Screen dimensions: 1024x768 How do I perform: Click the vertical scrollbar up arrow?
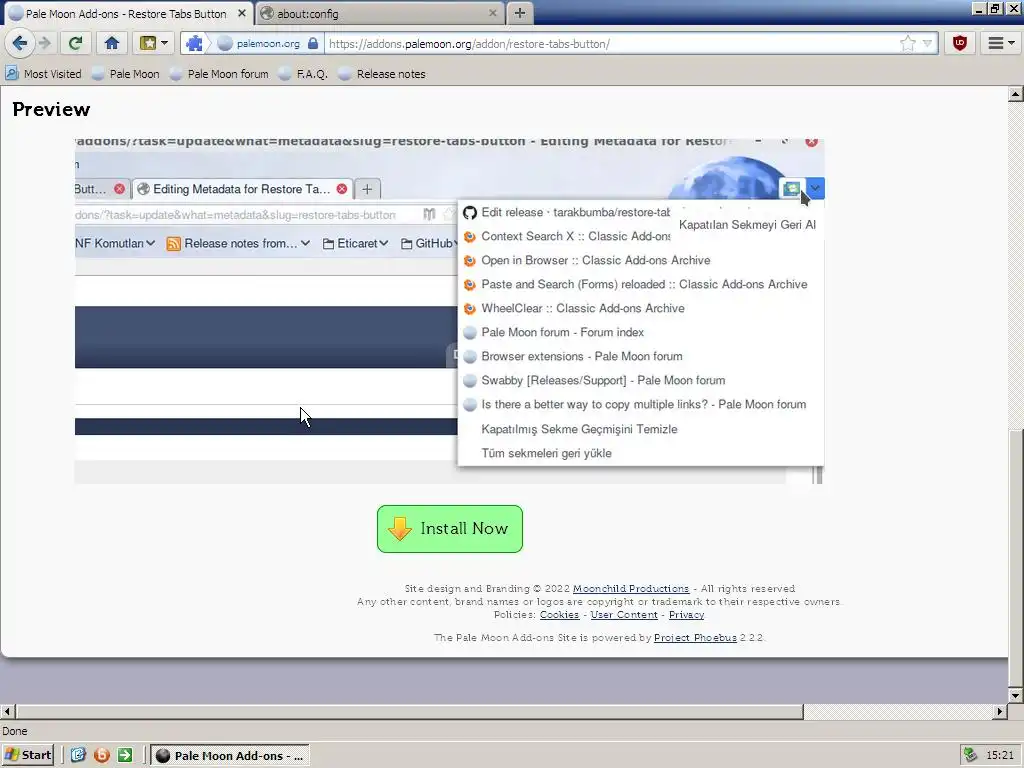1016,94
